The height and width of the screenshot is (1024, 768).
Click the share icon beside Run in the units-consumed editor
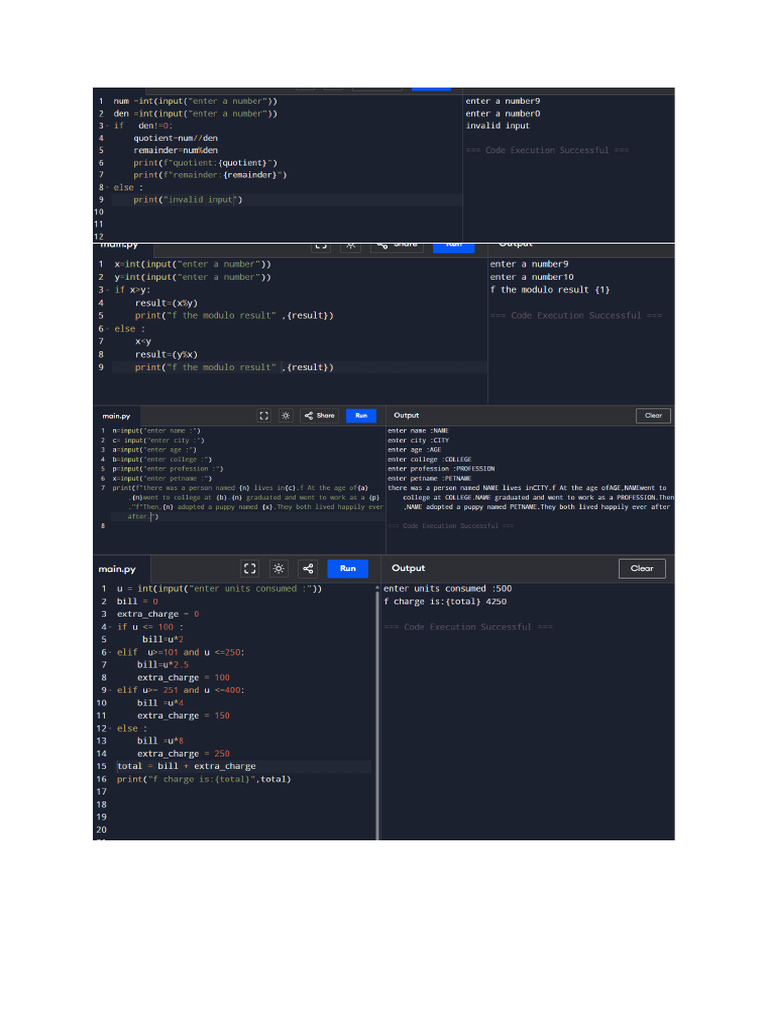tap(308, 569)
